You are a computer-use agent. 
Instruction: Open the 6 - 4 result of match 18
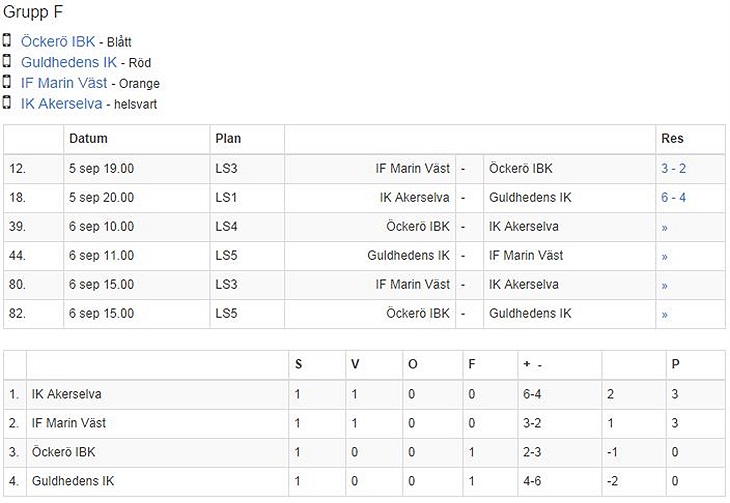673,197
